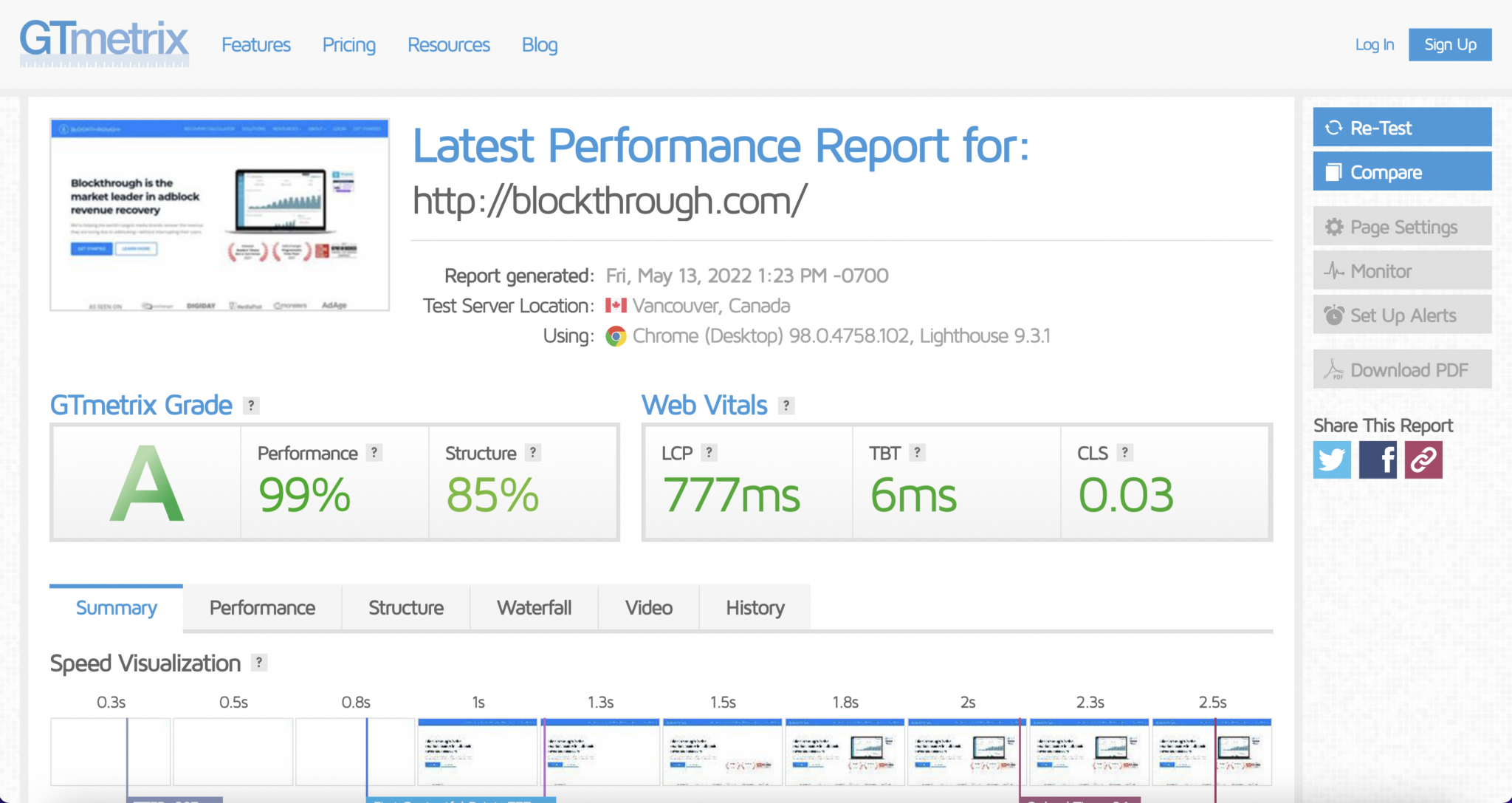Open Pricing in top navigation
This screenshot has height=803, width=1512.
coord(348,45)
